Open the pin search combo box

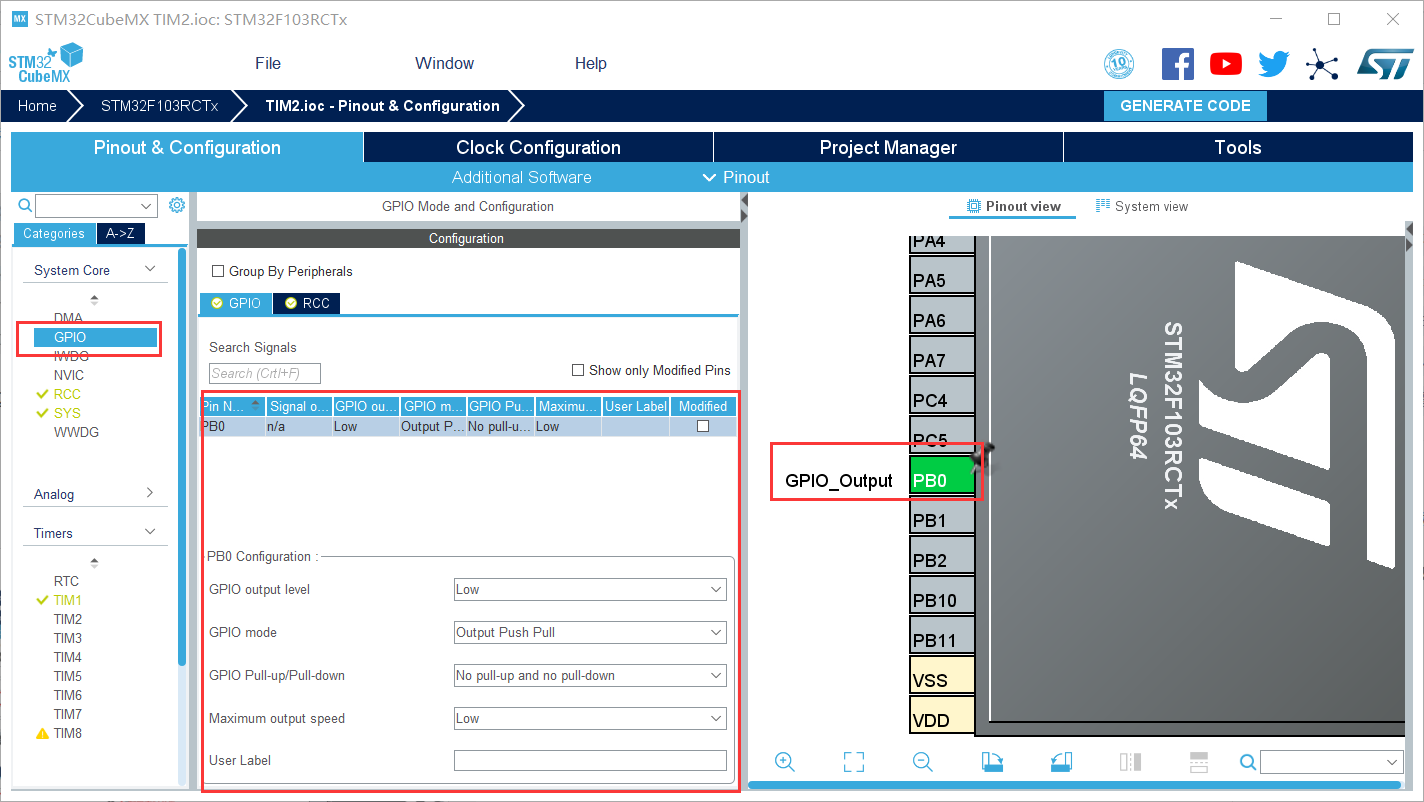(x=1332, y=763)
